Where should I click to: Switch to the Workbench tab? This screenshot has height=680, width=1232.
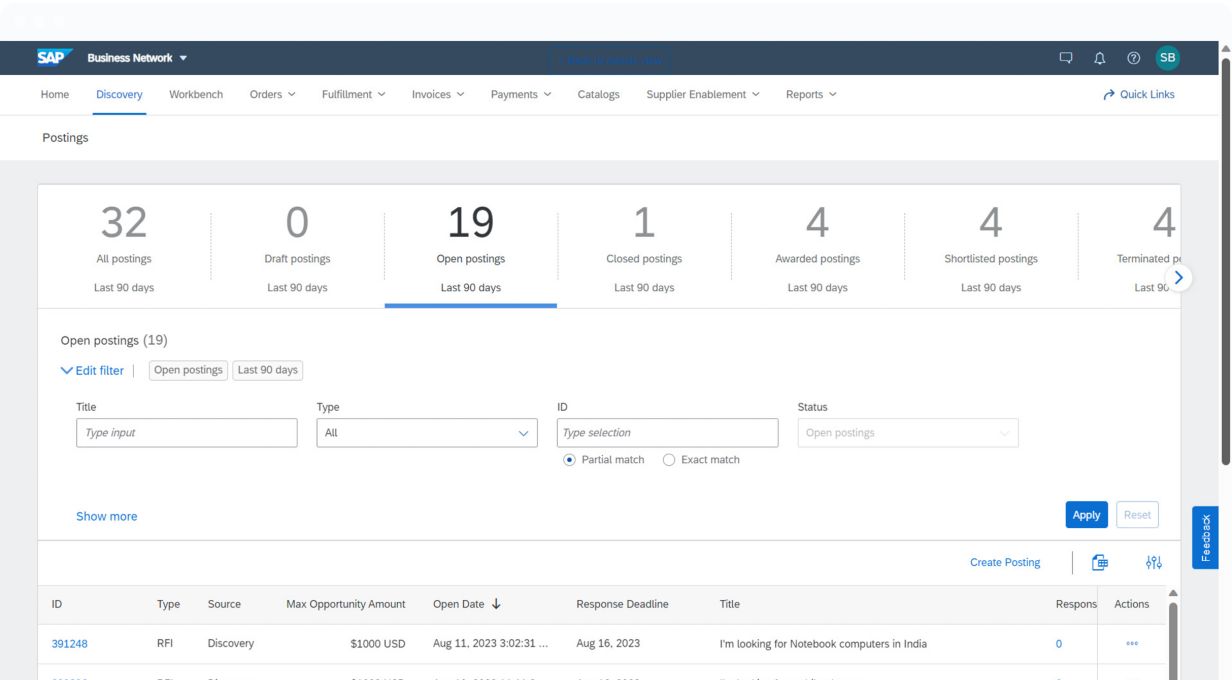click(196, 95)
